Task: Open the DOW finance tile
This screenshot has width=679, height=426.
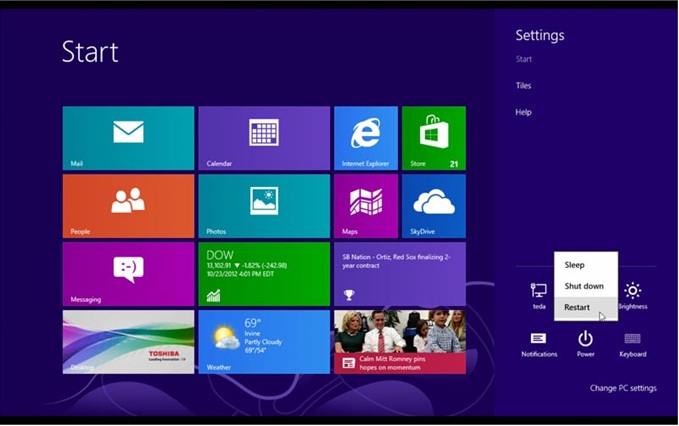Action: pos(264,274)
